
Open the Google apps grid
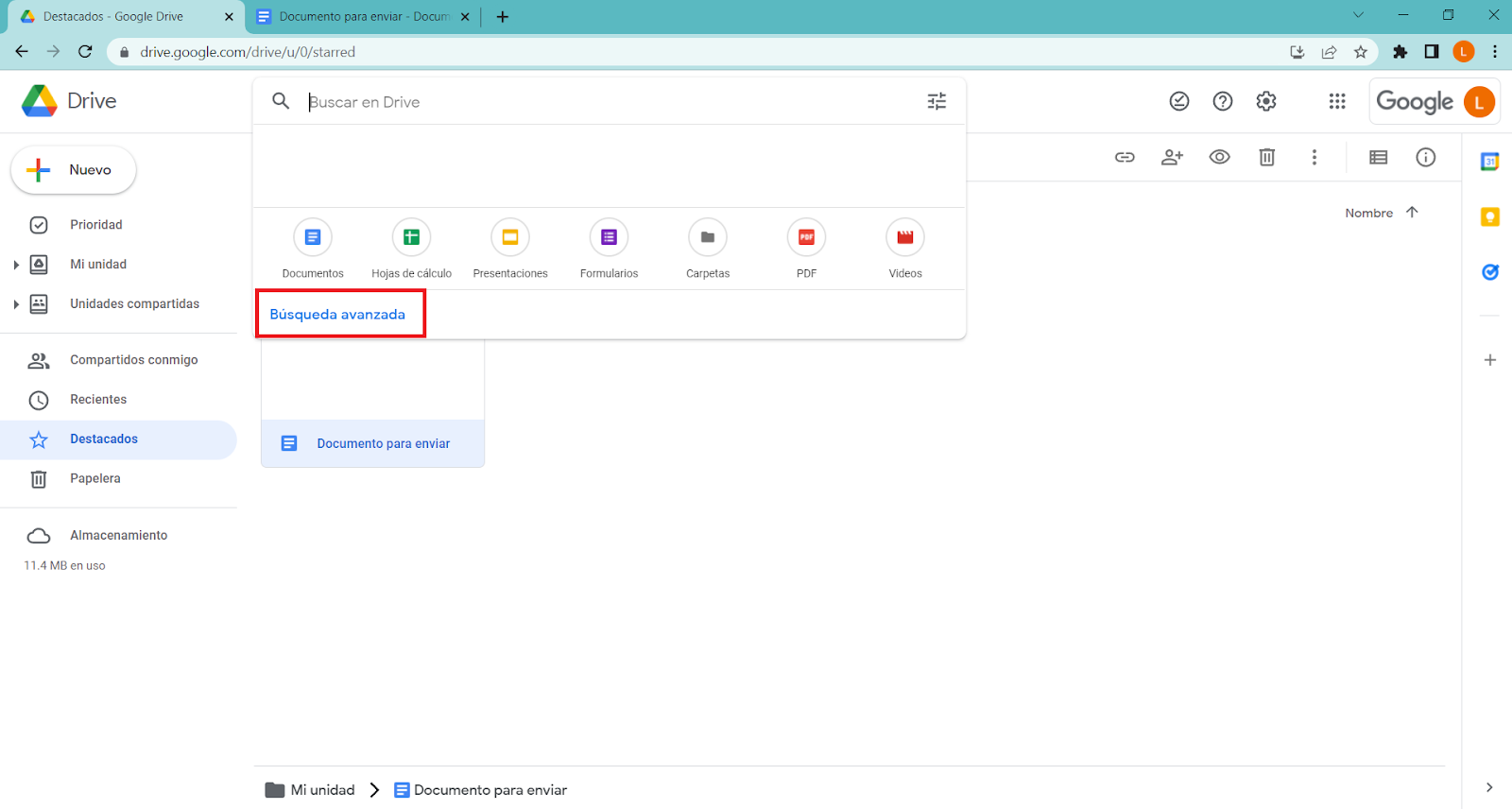1337,101
